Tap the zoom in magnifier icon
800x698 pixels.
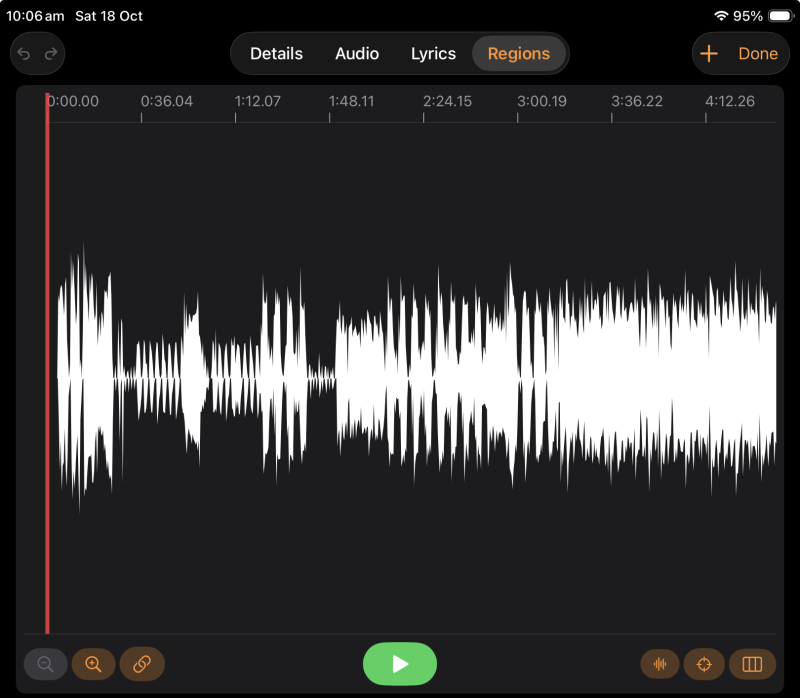93,664
